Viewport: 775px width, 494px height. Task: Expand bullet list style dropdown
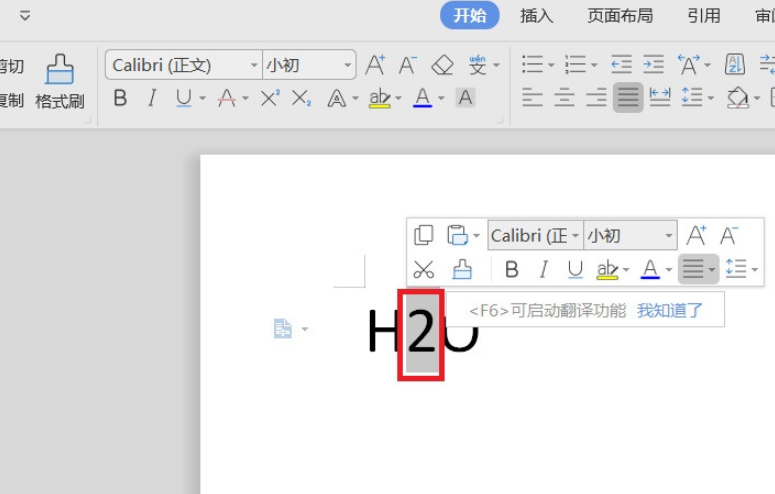click(x=551, y=65)
